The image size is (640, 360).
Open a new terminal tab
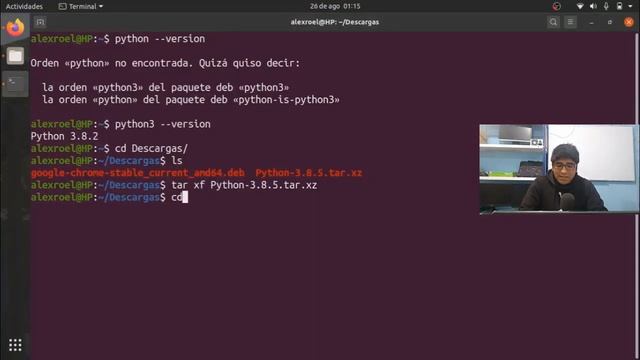click(x=40, y=22)
